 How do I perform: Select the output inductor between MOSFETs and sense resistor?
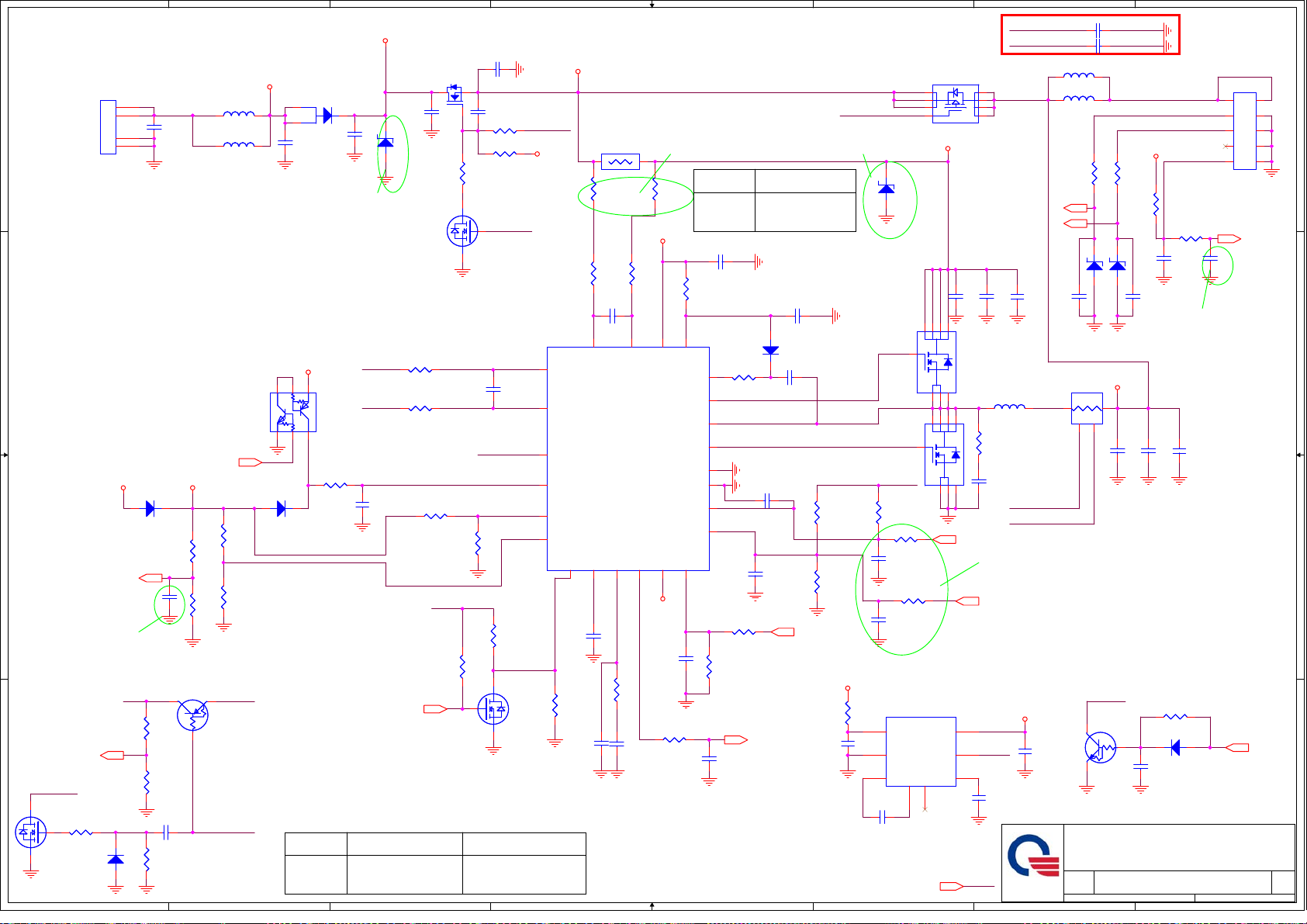click(x=1009, y=407)
